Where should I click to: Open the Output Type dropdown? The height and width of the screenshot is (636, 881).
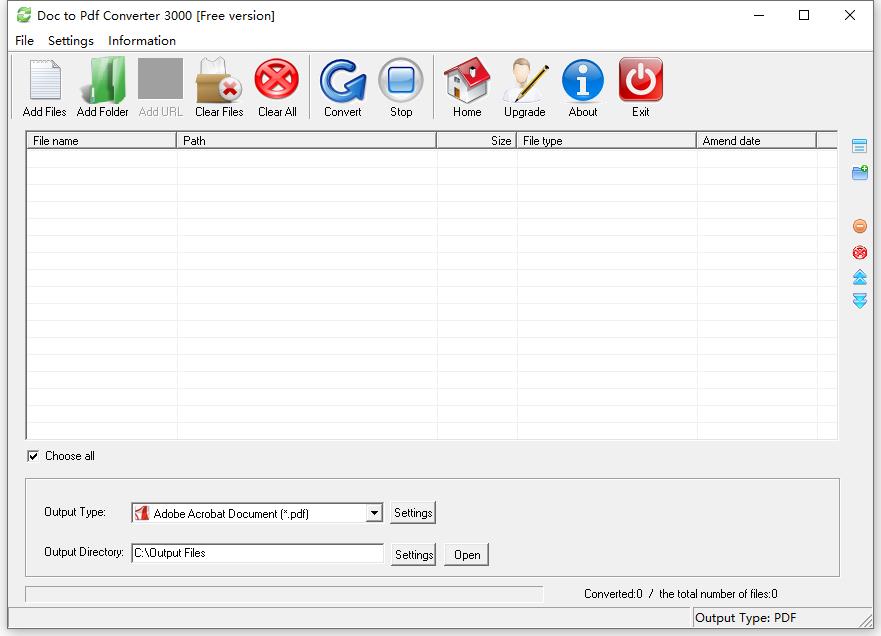pos(374,512)
